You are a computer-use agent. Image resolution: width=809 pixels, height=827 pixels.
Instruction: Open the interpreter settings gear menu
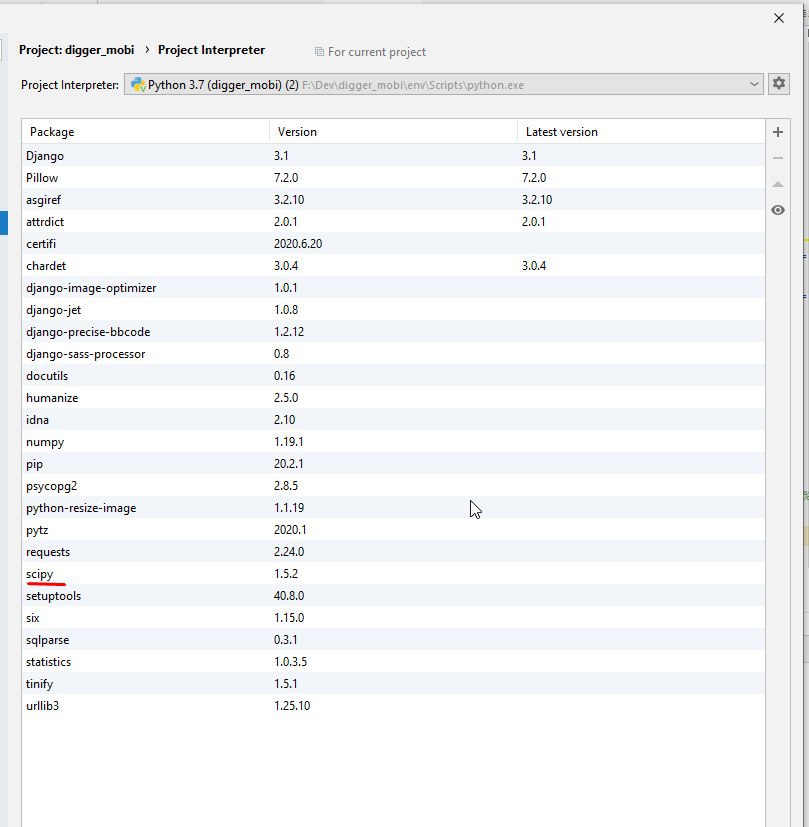pos(779,84)
